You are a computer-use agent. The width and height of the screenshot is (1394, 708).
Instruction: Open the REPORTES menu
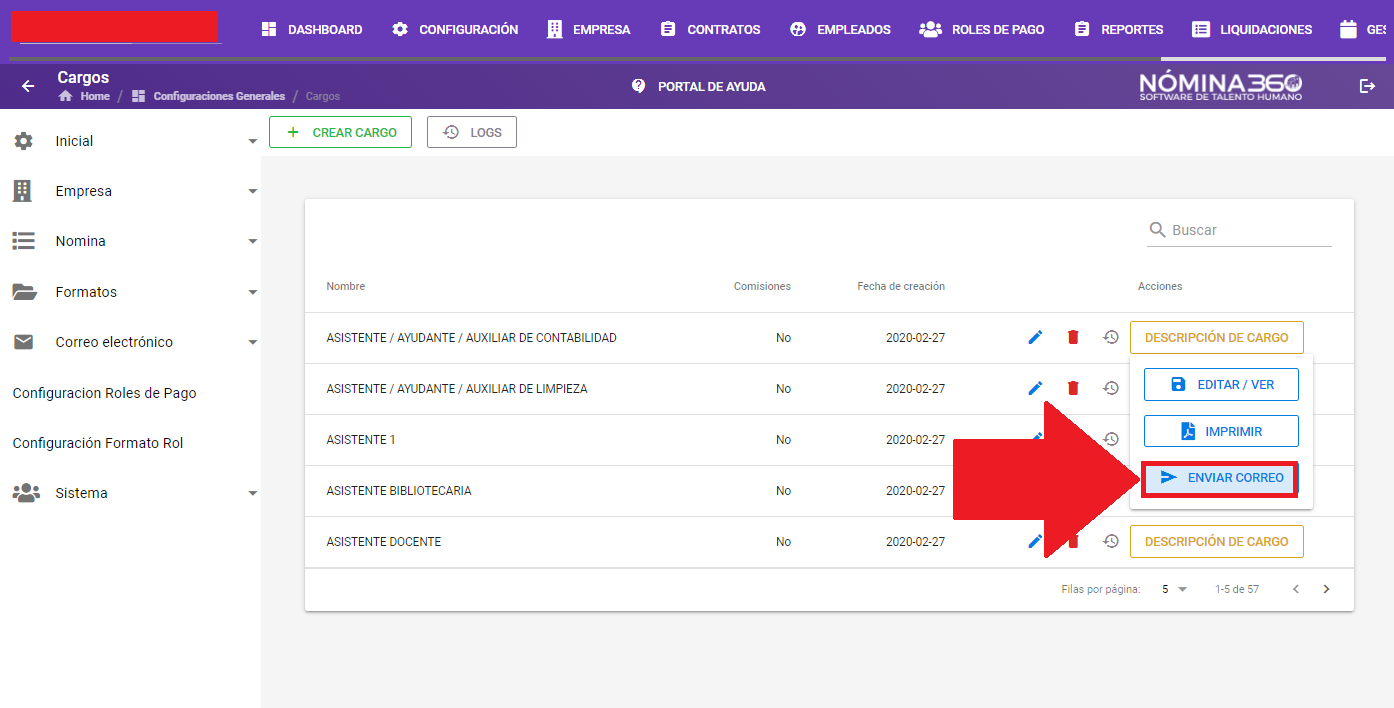click(1118, 30)
